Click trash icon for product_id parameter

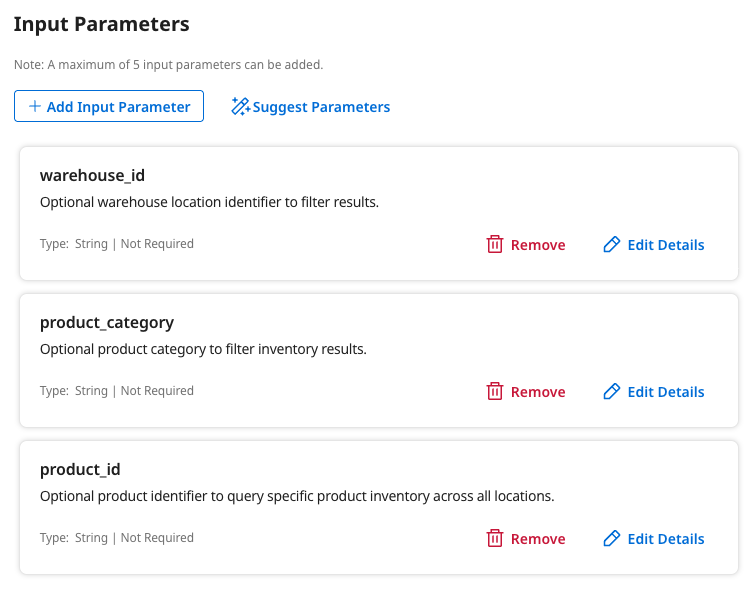point(494,539)
